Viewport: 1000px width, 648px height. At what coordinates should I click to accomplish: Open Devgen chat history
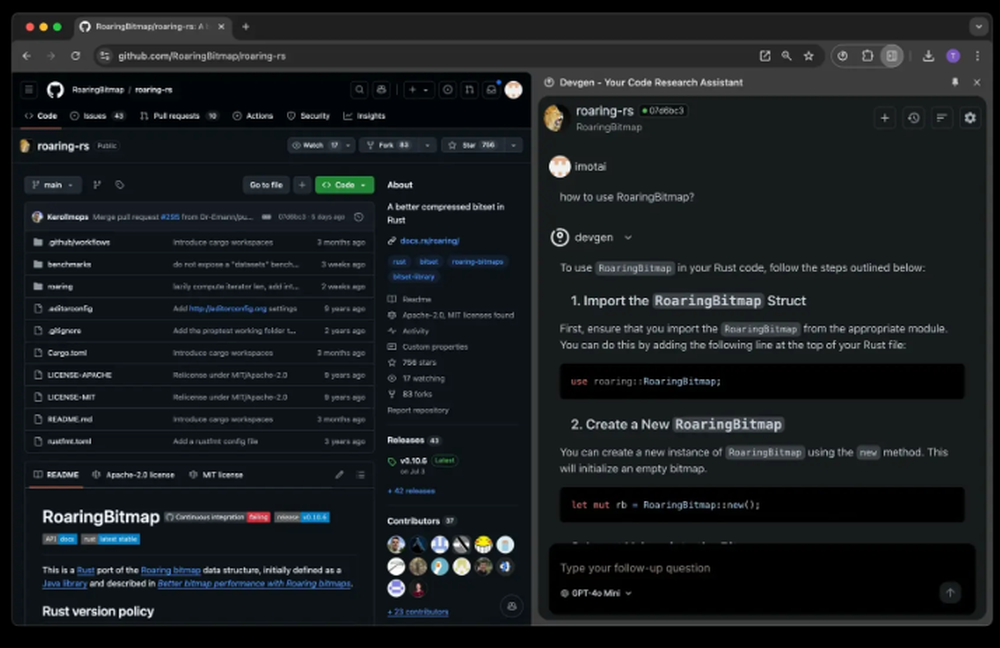tap(913, 118)
